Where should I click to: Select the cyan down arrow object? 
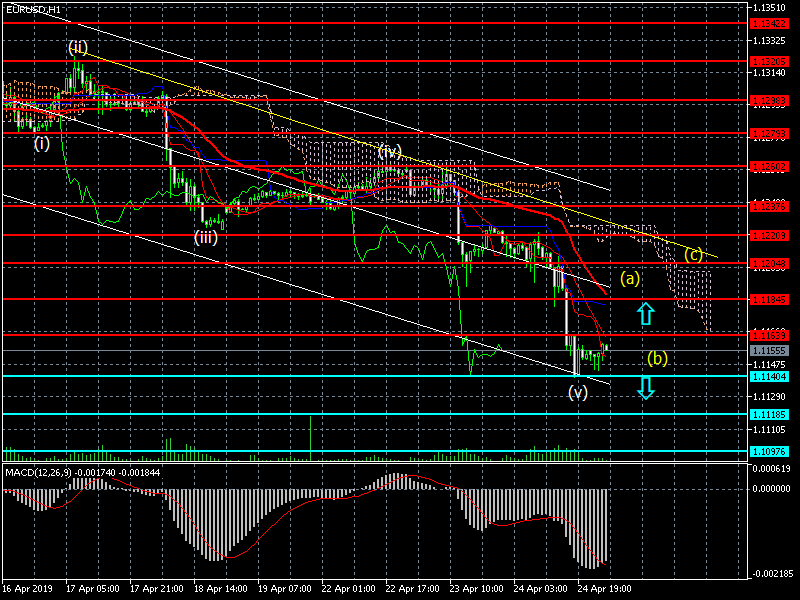pos(646,388)
